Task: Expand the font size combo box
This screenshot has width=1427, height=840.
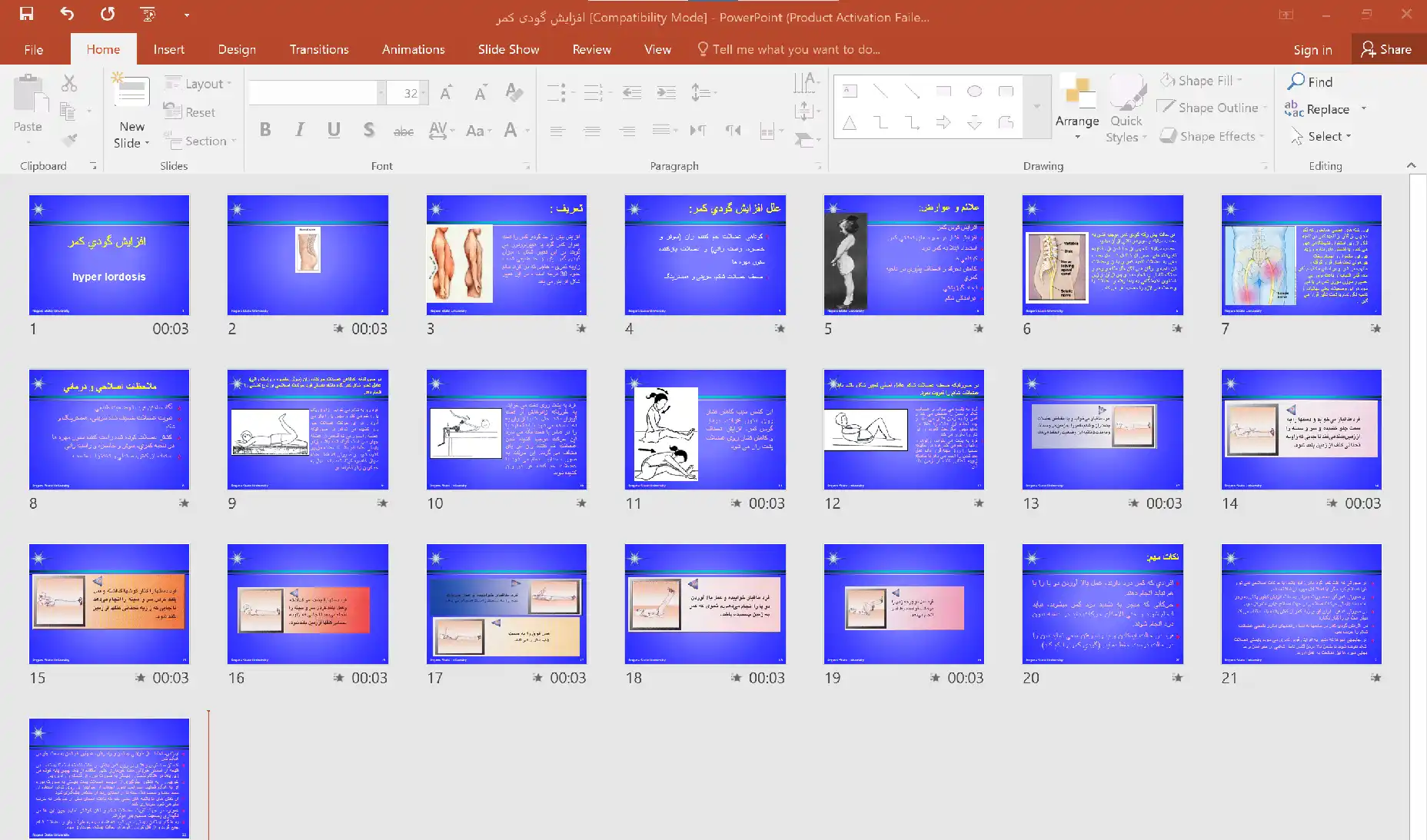Action: click(x=424, y=93)
